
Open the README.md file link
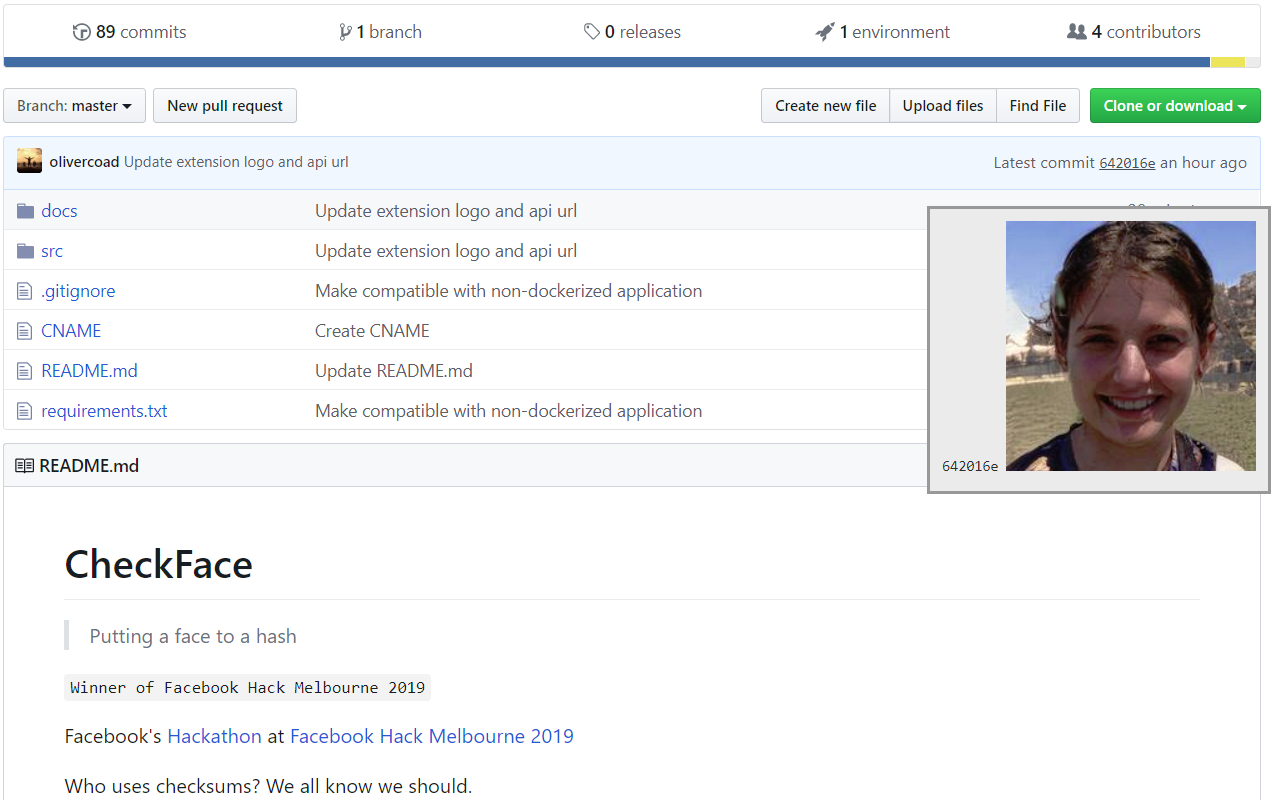point(89,371)
